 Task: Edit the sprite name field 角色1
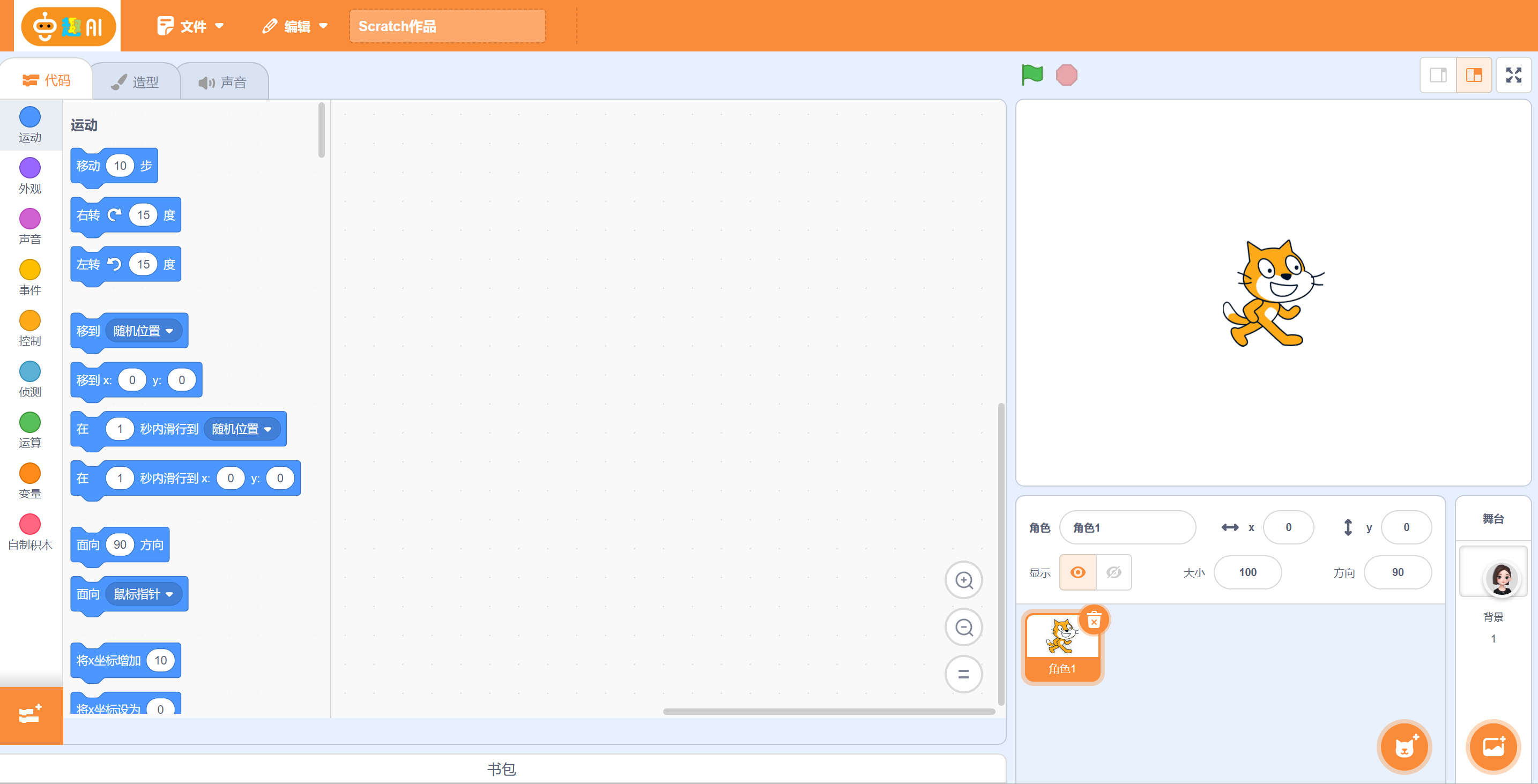pyautogui.click(x=1127, y=527)
